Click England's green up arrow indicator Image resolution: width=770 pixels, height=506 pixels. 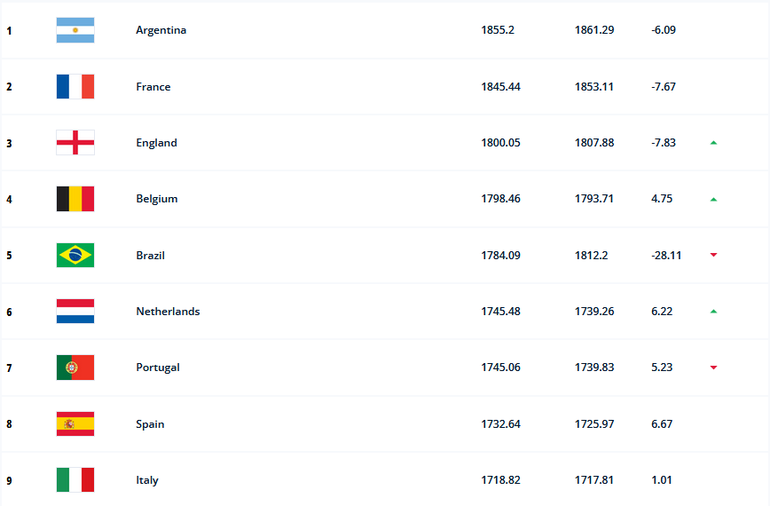pos(713,143)
